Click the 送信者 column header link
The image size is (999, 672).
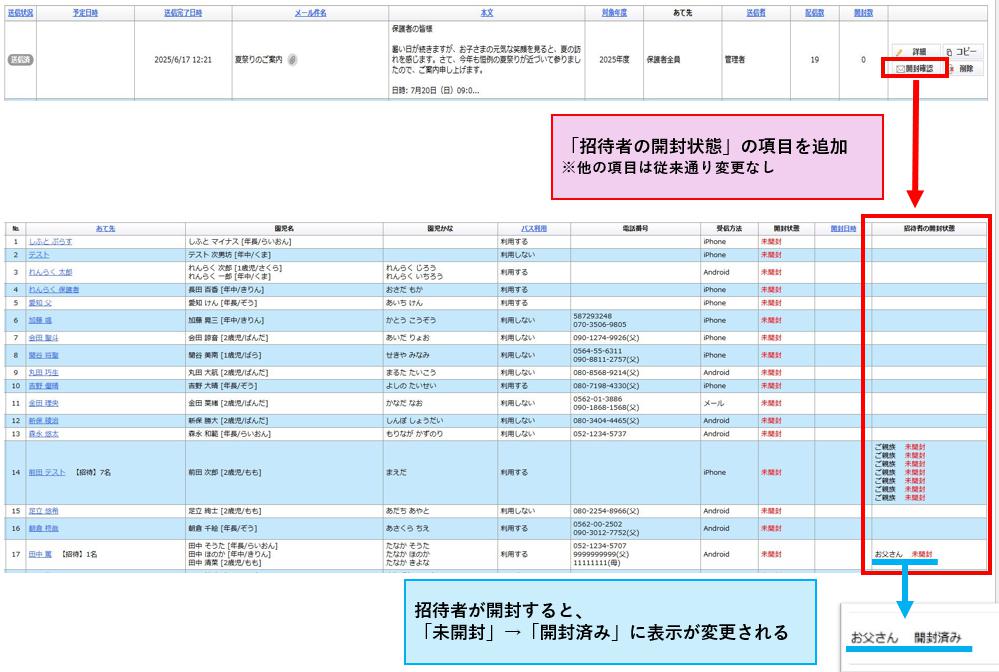tap(756, 13)
